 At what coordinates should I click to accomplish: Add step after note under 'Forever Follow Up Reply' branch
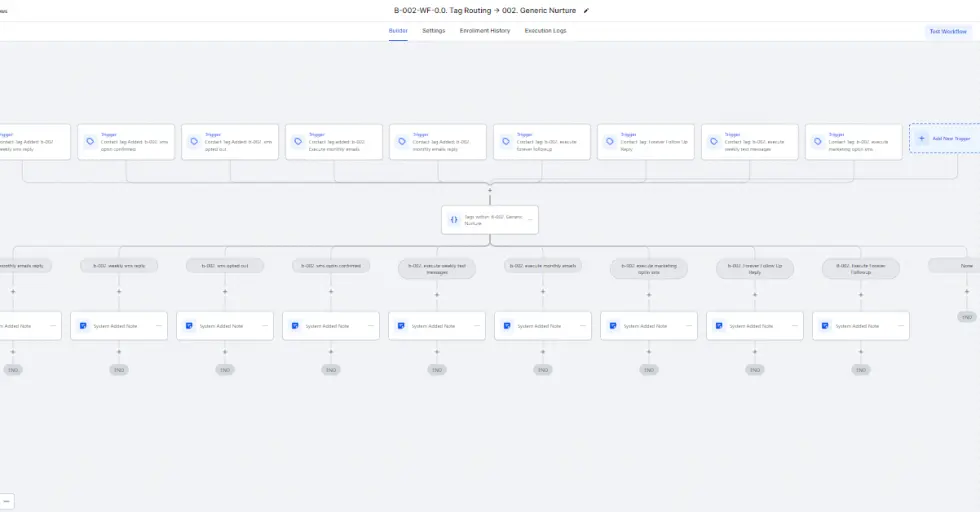(755, 351)
